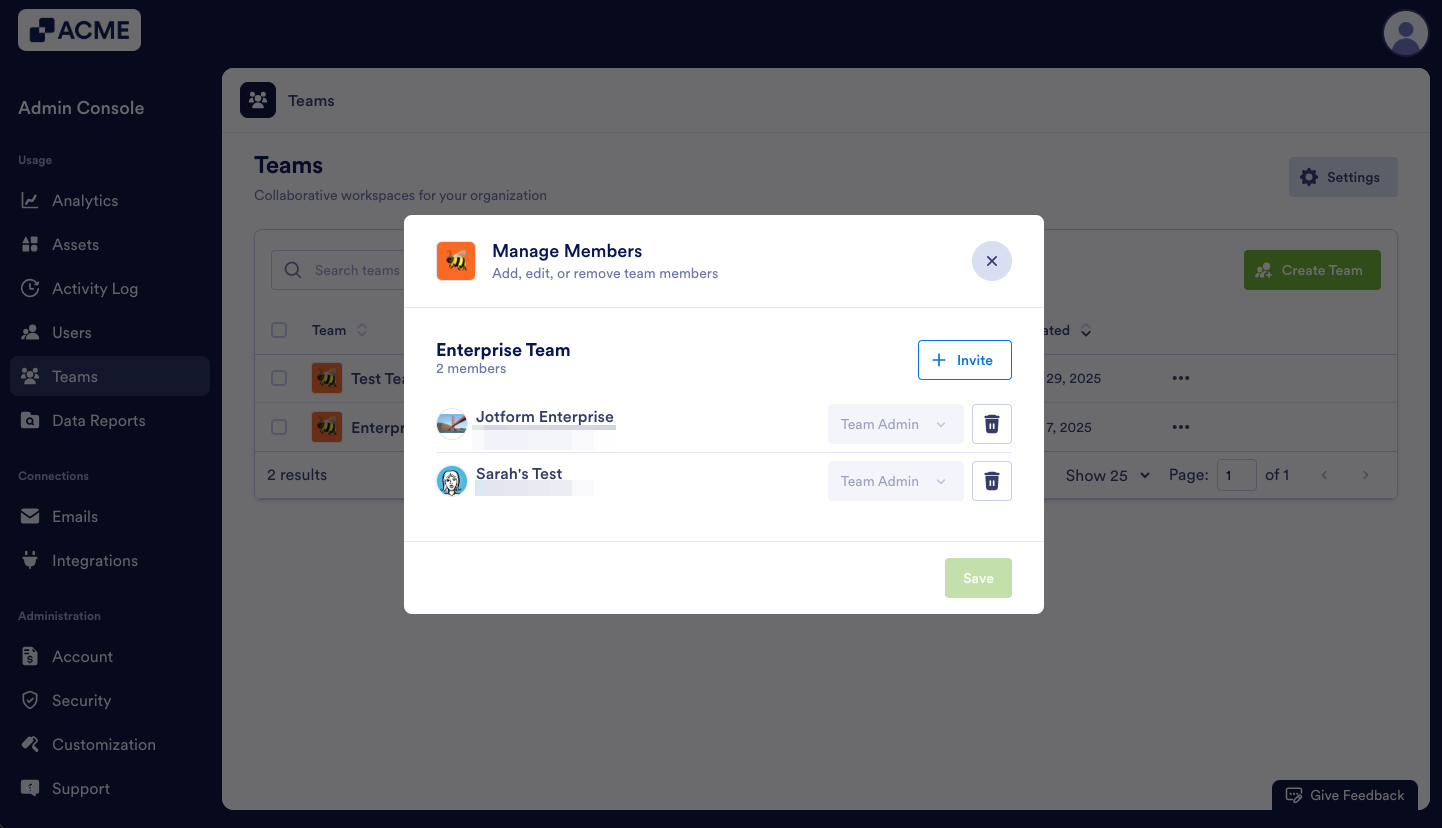Open Sarah's Test role dropdown
Viewport: 1442px width, 828px height.
pyautogui.click(x=895, y=481)
